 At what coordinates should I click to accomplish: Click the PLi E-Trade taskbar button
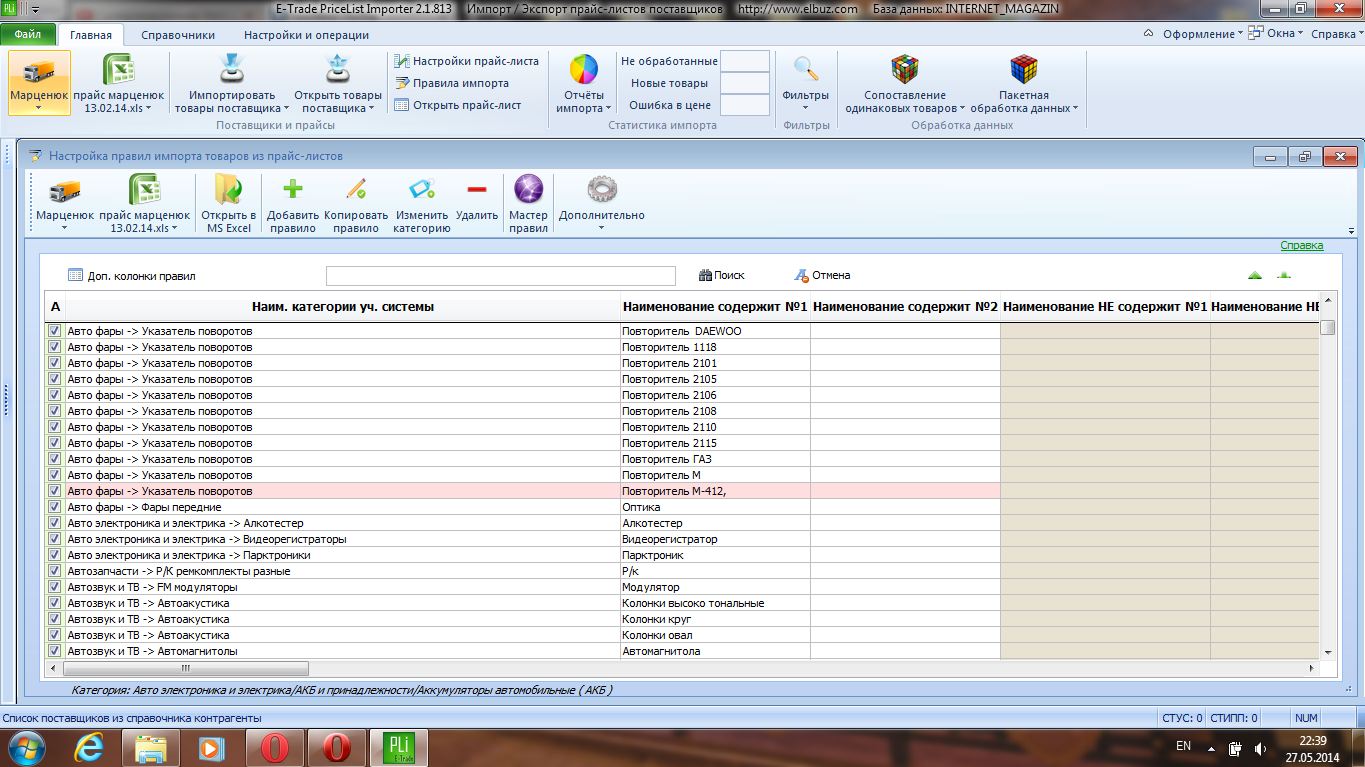click(398, 747)
